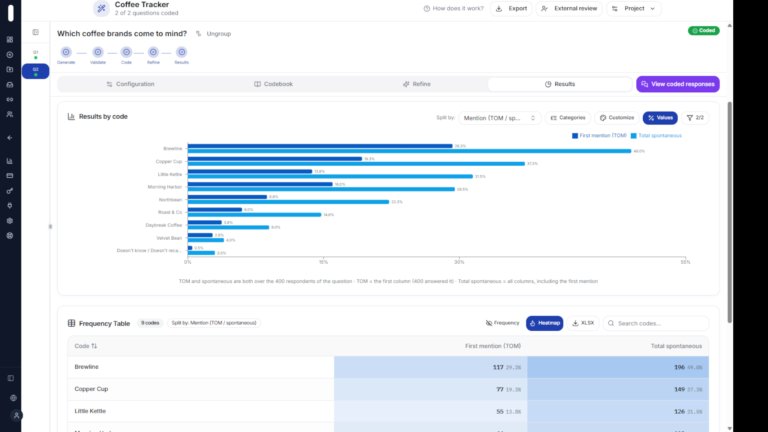Screen dimensions: 768x432
Task: Click the Generate step circle
Action: pyautogui.click(x=66, y=52)
